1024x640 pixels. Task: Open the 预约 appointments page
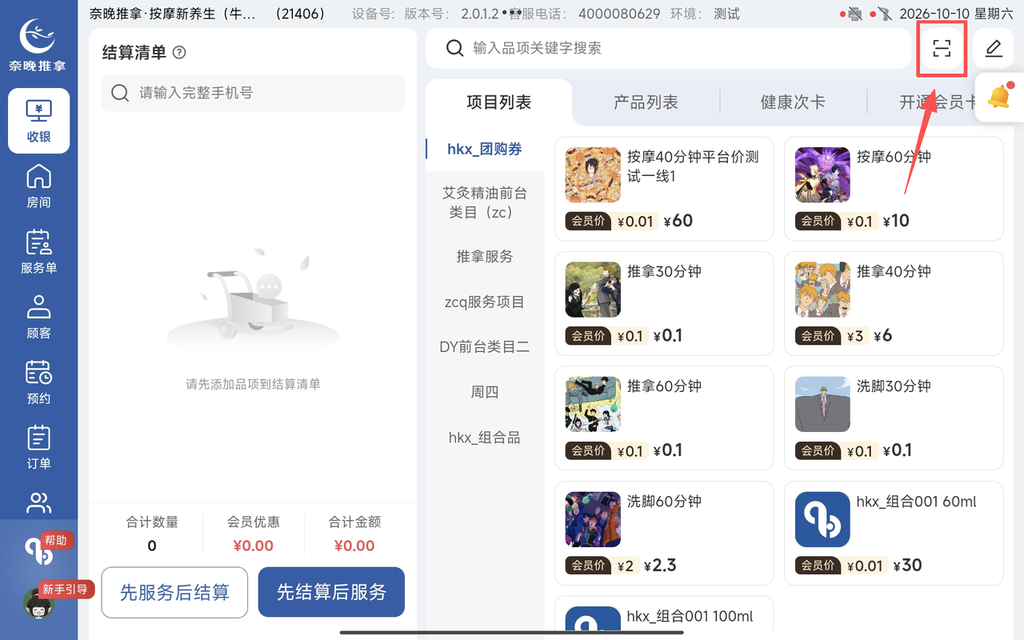point(39,382)
